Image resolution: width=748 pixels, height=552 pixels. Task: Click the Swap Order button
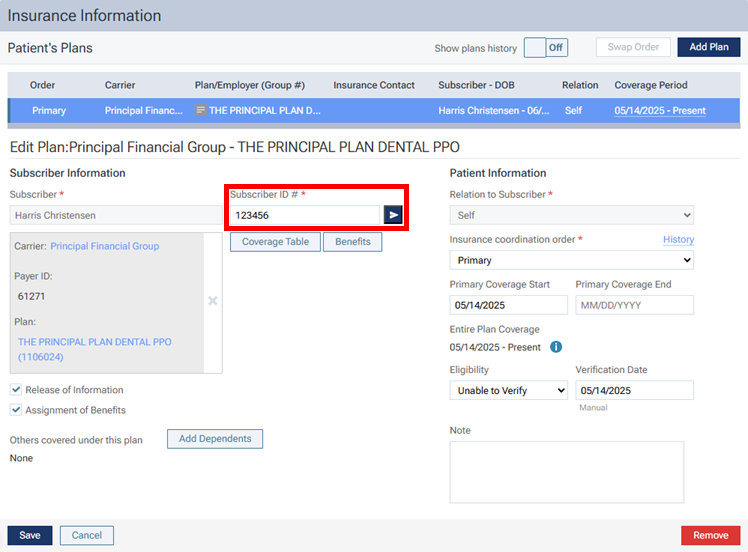click(x=633, y=47)
